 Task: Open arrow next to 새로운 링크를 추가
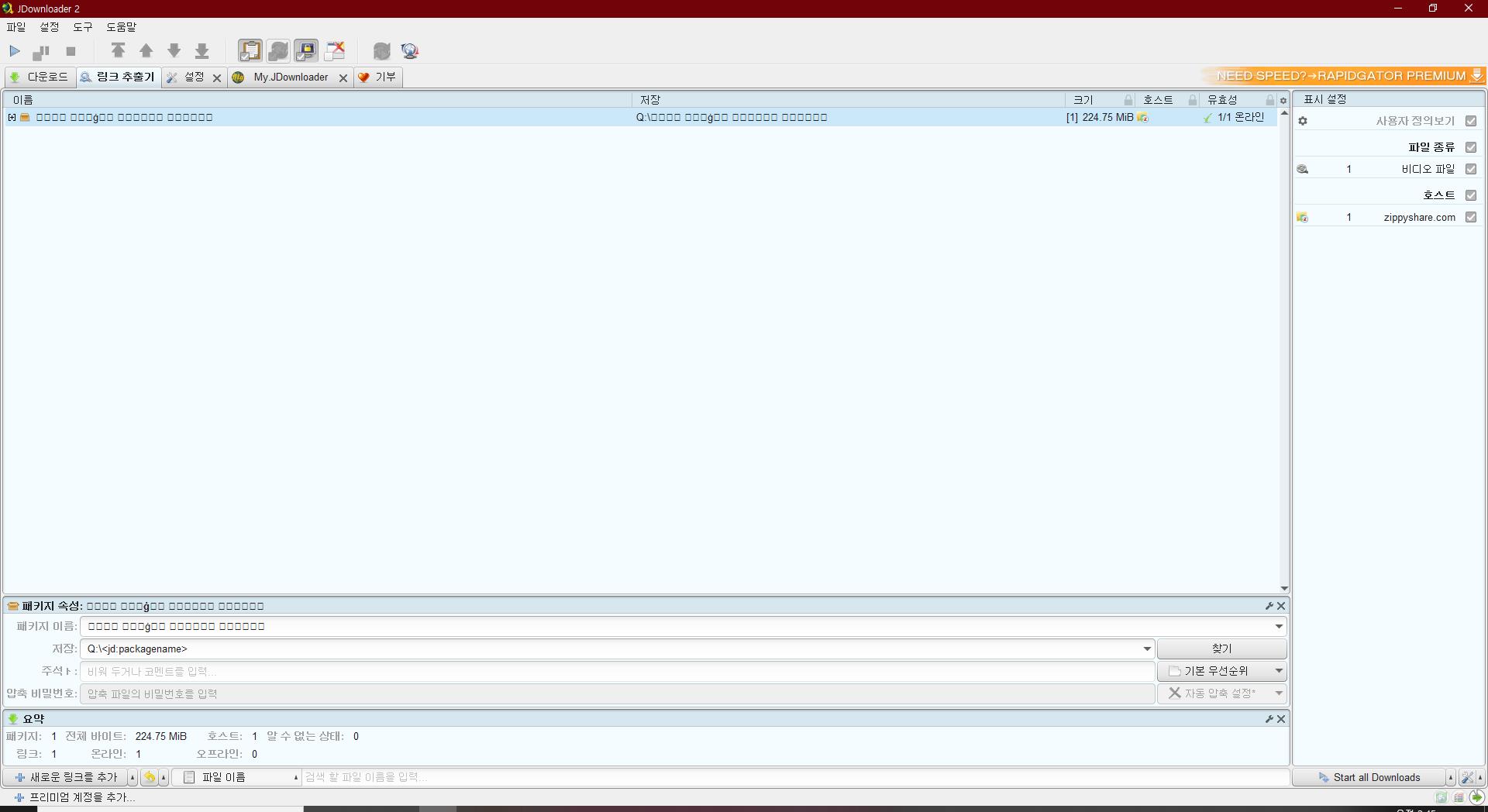coord(133,777)
